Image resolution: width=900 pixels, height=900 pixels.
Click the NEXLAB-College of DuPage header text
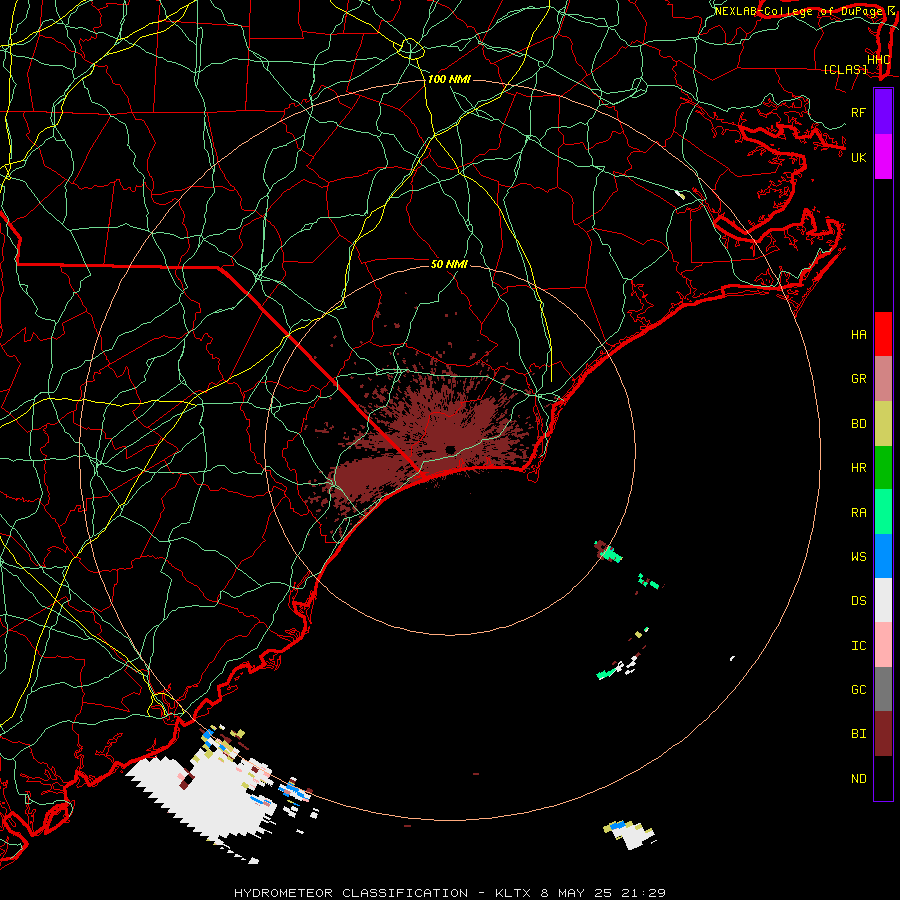click(x=798, y=11)
